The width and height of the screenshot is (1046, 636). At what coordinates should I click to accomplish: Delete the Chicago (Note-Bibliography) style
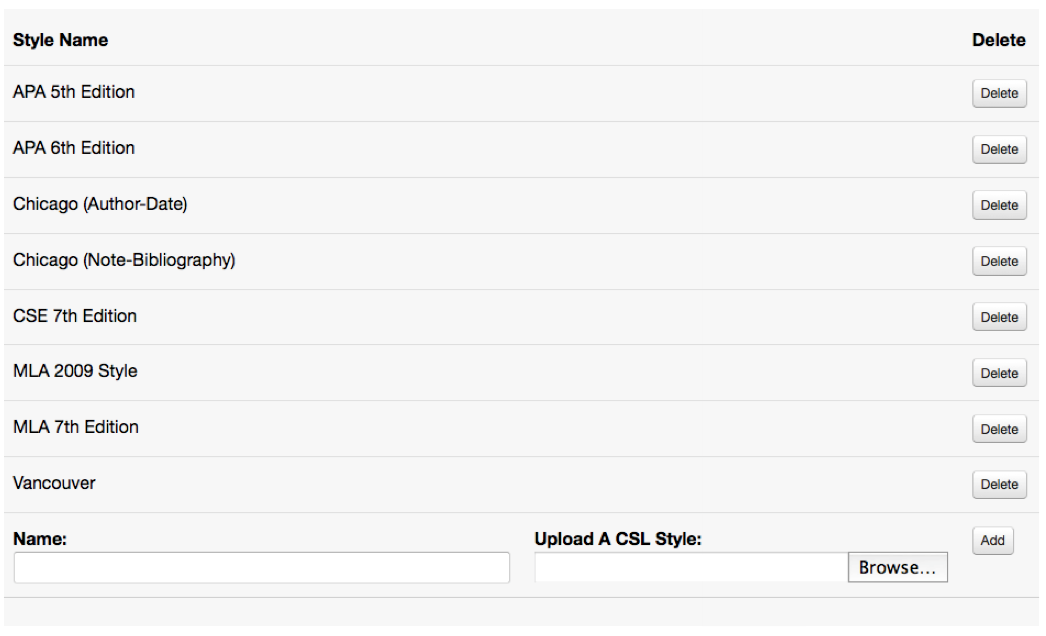999,261
